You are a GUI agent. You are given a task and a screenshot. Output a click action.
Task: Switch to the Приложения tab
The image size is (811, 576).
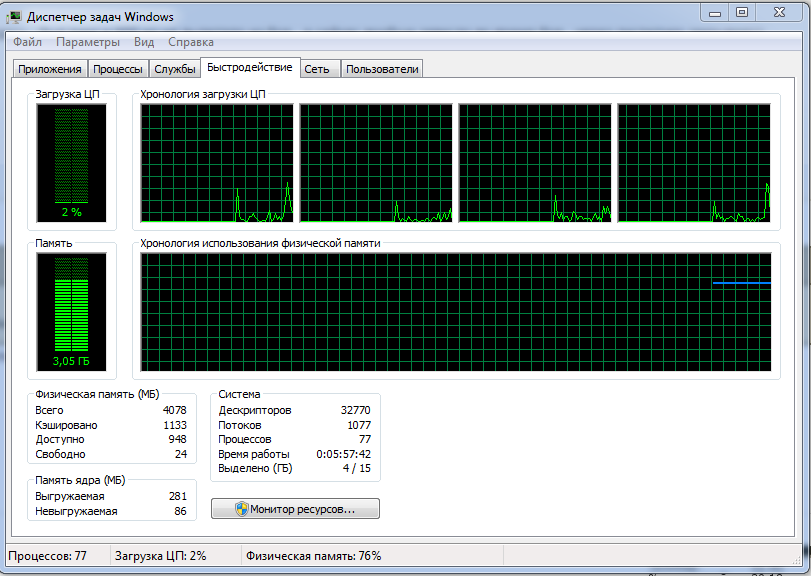pyautogui.click(x=50, y=69)
